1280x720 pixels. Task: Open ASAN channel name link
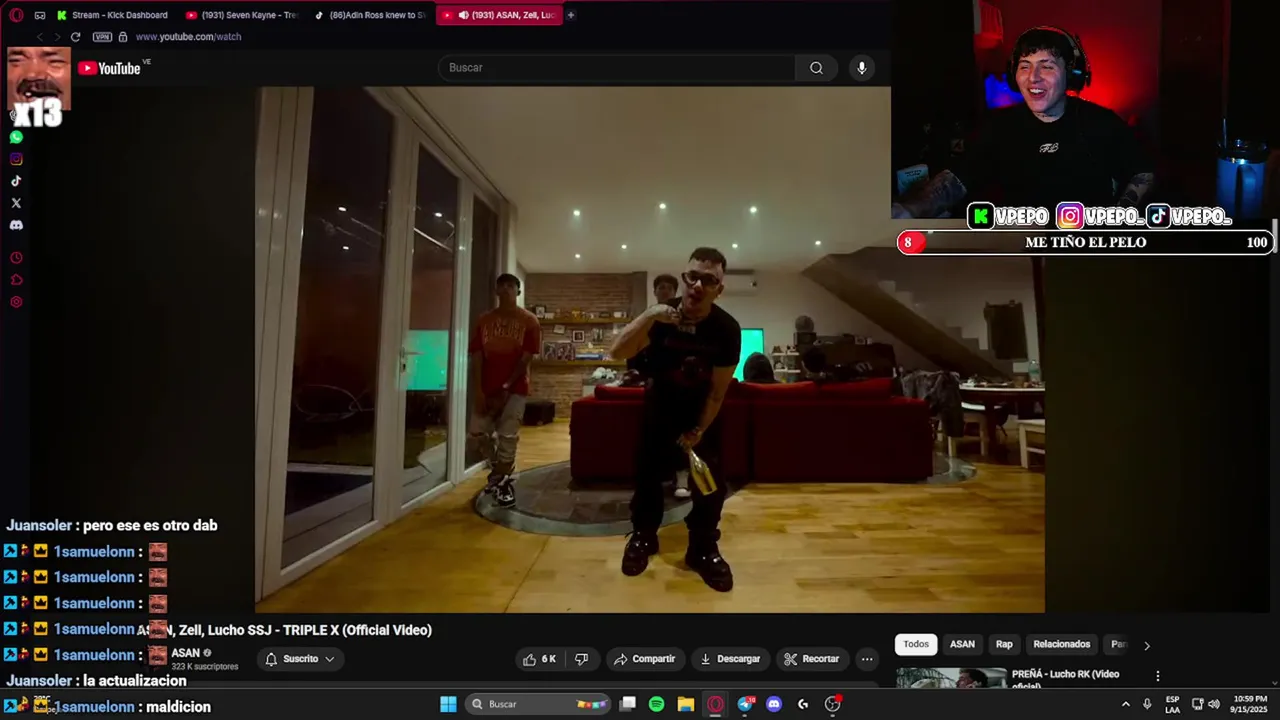(x=185, y=653)
